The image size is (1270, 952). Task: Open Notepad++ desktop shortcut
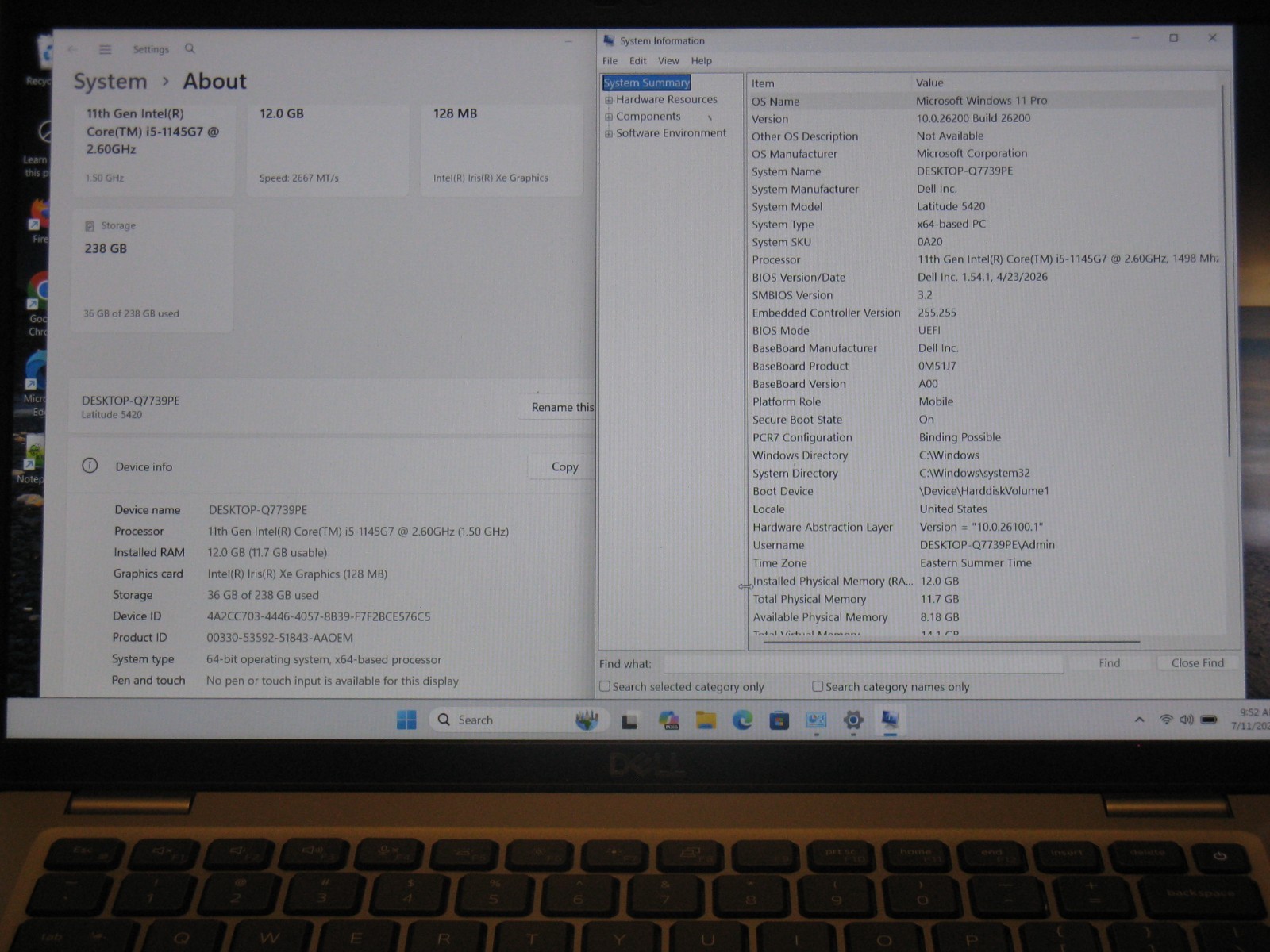click(32, 460)
